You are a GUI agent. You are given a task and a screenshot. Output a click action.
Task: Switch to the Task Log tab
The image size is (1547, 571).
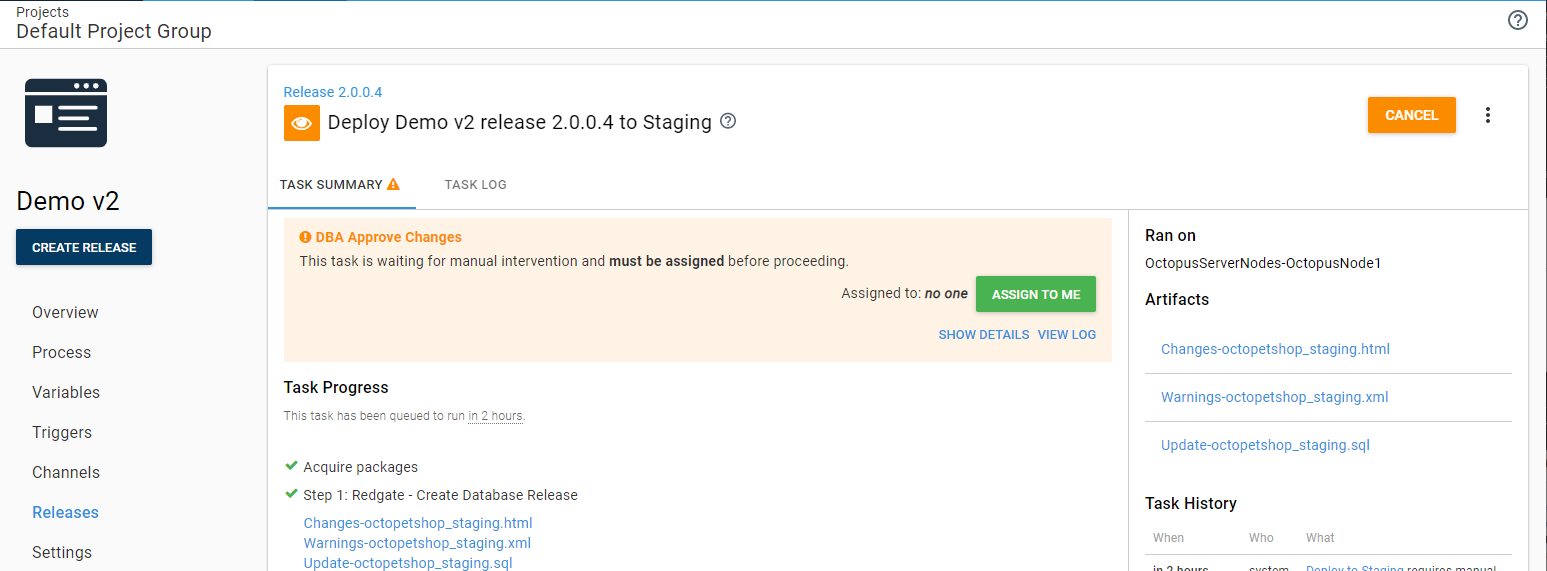coord(475,185)
